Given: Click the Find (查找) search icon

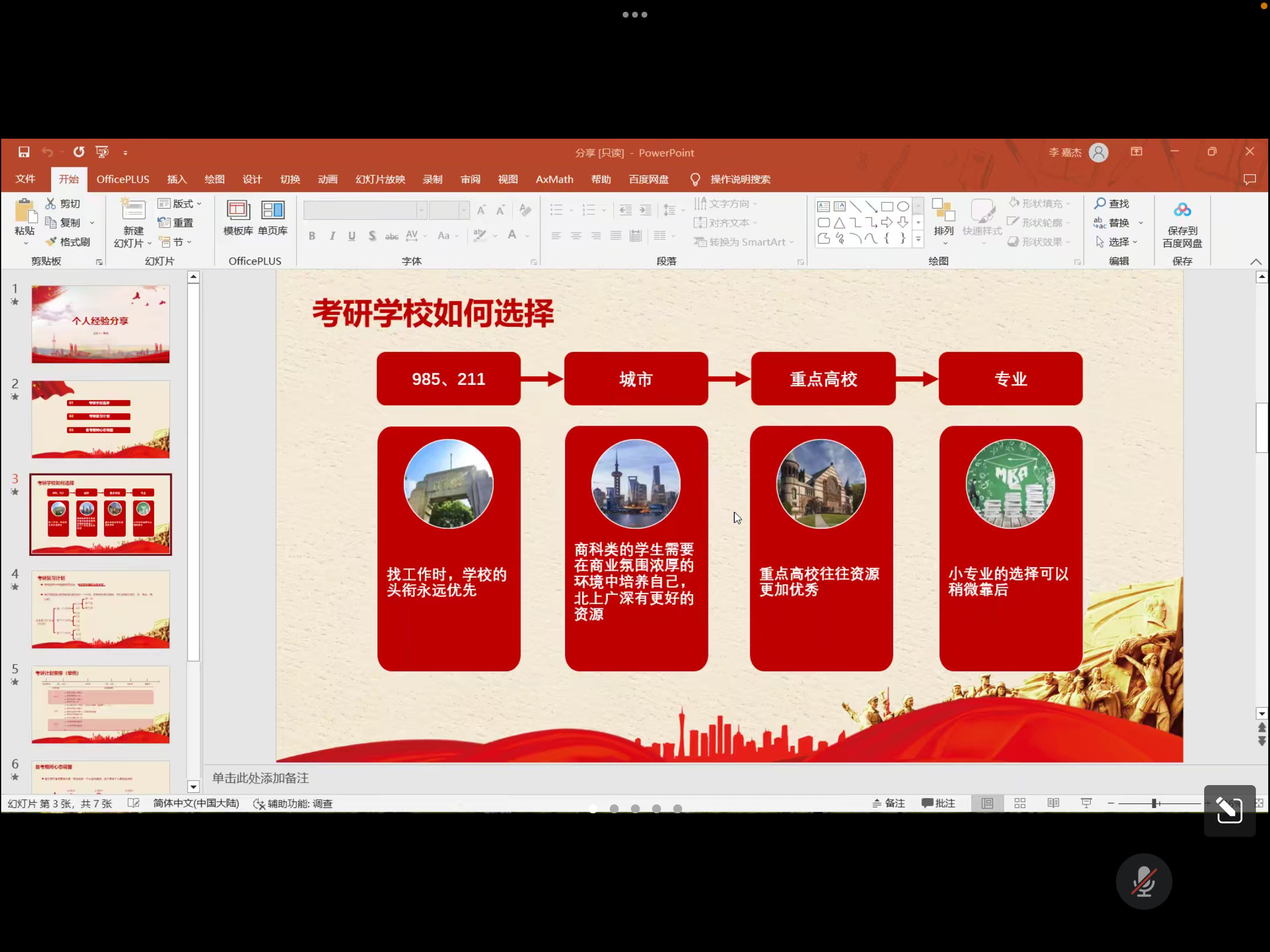Looking at the screenshot, I should coord(1099,203).
